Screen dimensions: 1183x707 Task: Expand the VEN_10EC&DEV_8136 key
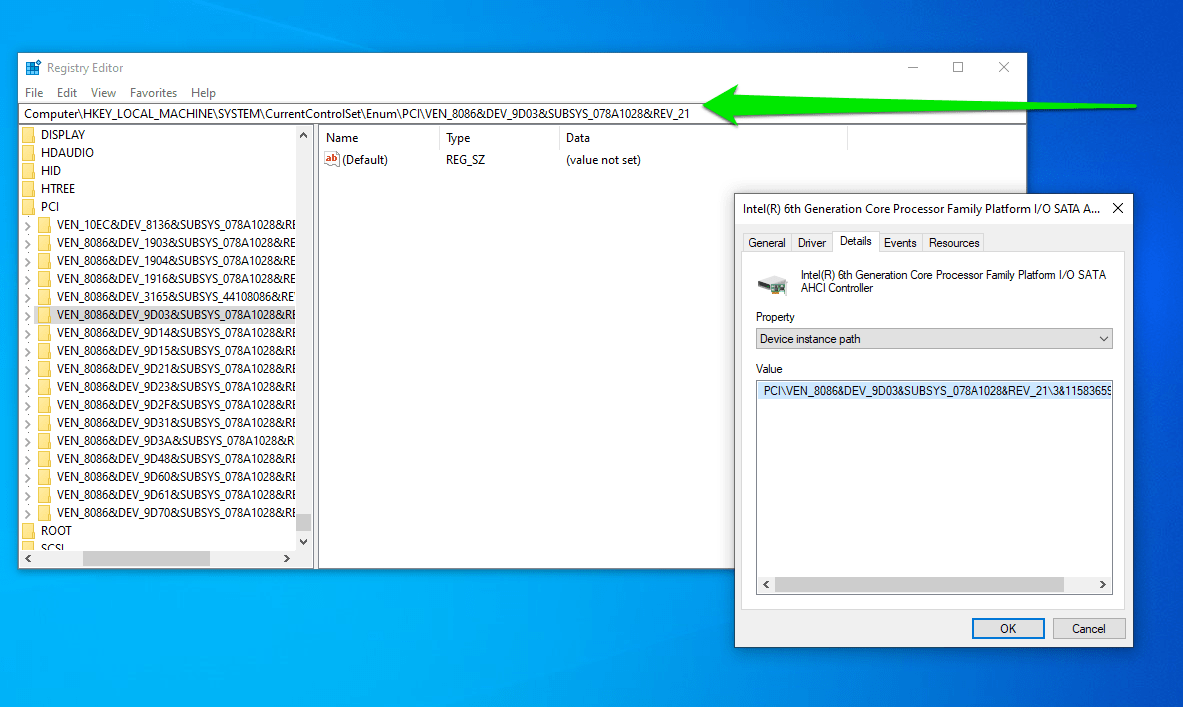28,226
